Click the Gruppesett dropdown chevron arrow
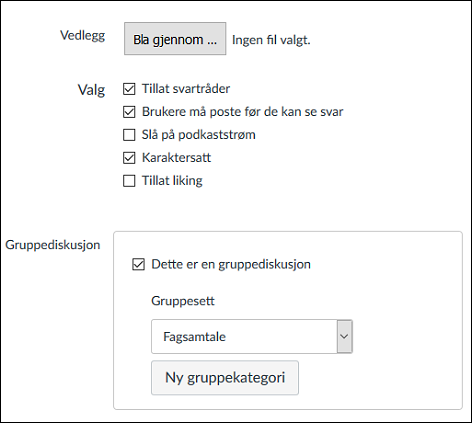The image size is (472, 423). 344,337
